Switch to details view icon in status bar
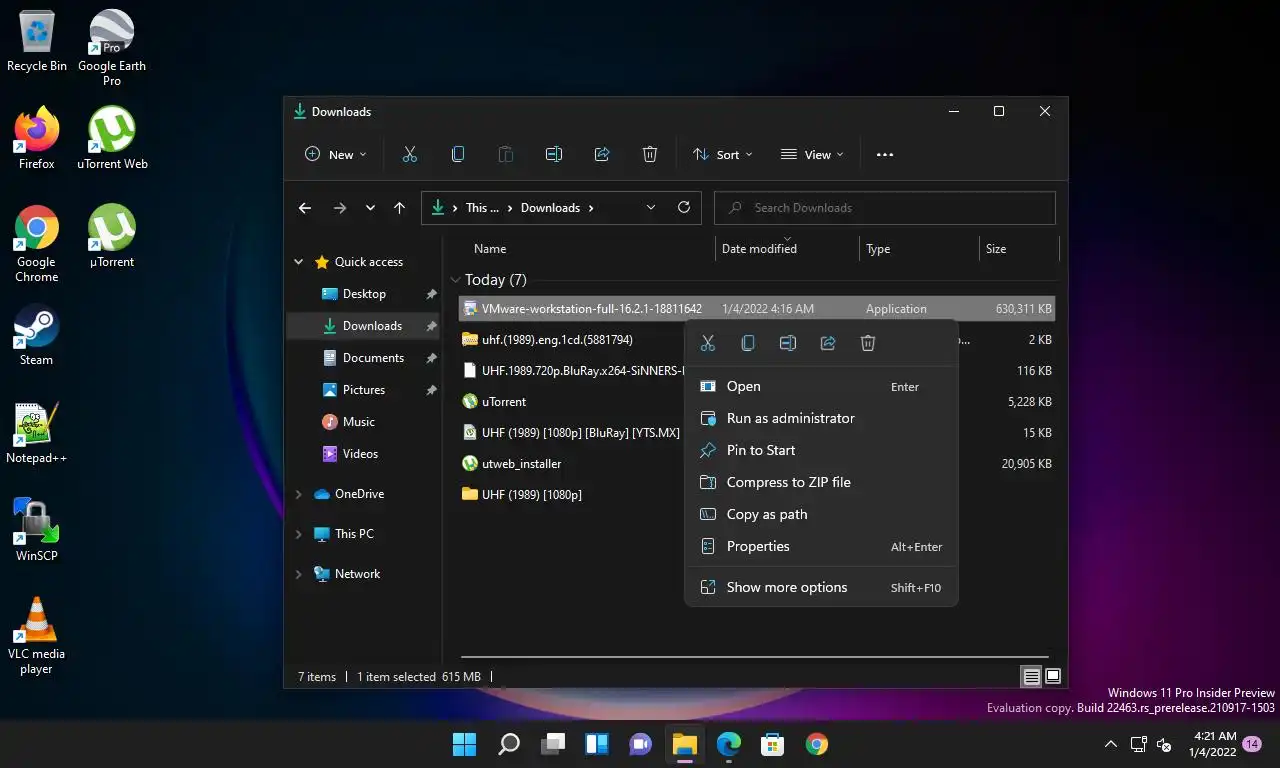 [1031, 677]
